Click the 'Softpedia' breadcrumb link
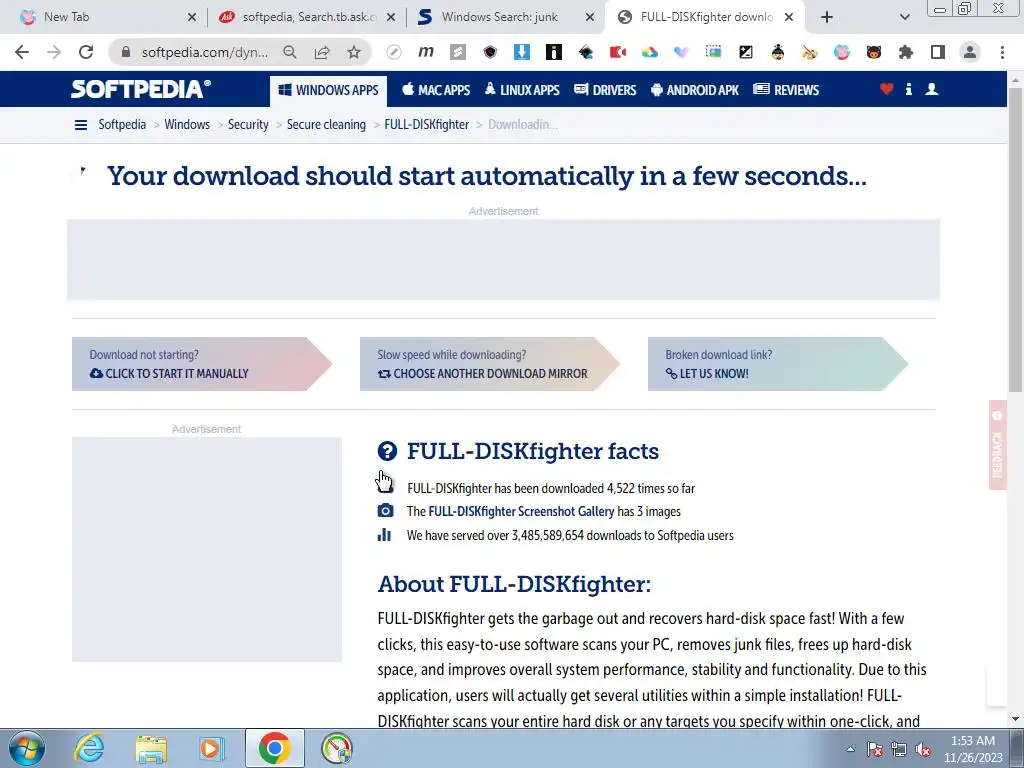The height and width of the screenshot is (768, 1024). [122, 124]
